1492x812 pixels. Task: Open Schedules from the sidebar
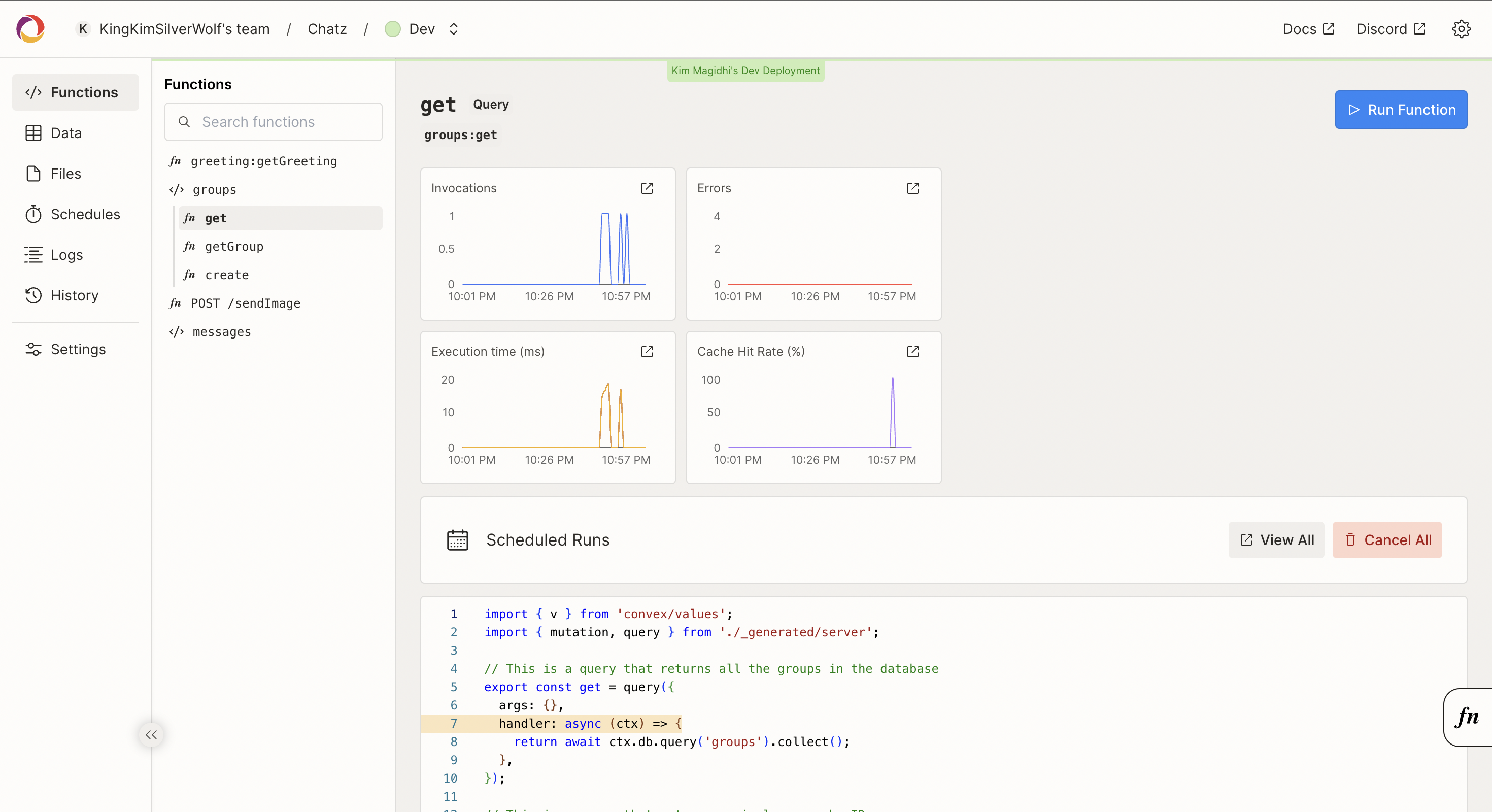tap(85, 214)
